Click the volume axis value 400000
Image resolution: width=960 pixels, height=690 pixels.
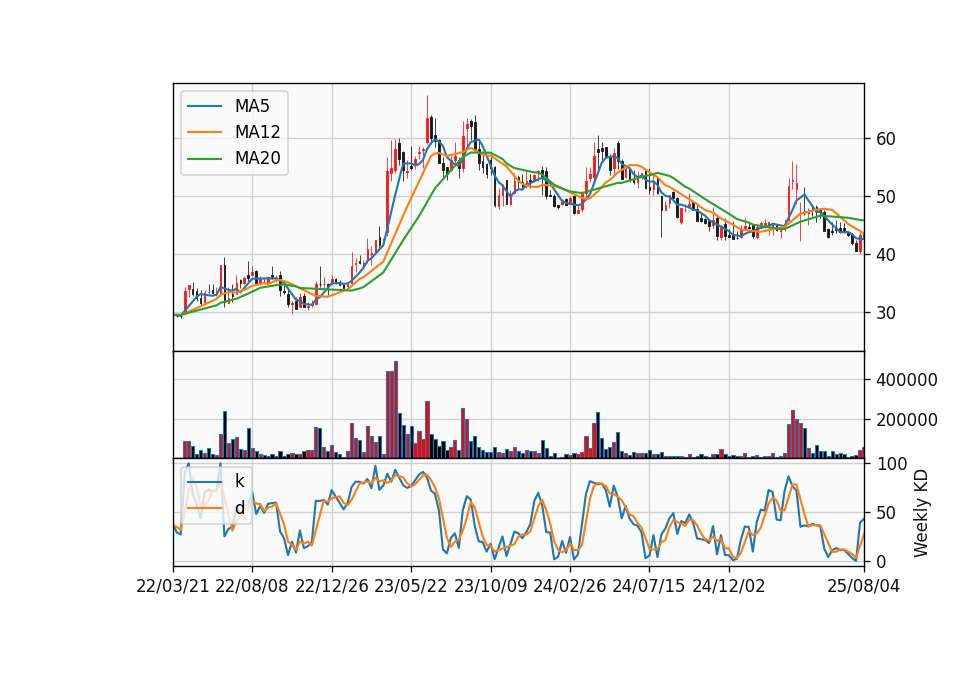907,380
